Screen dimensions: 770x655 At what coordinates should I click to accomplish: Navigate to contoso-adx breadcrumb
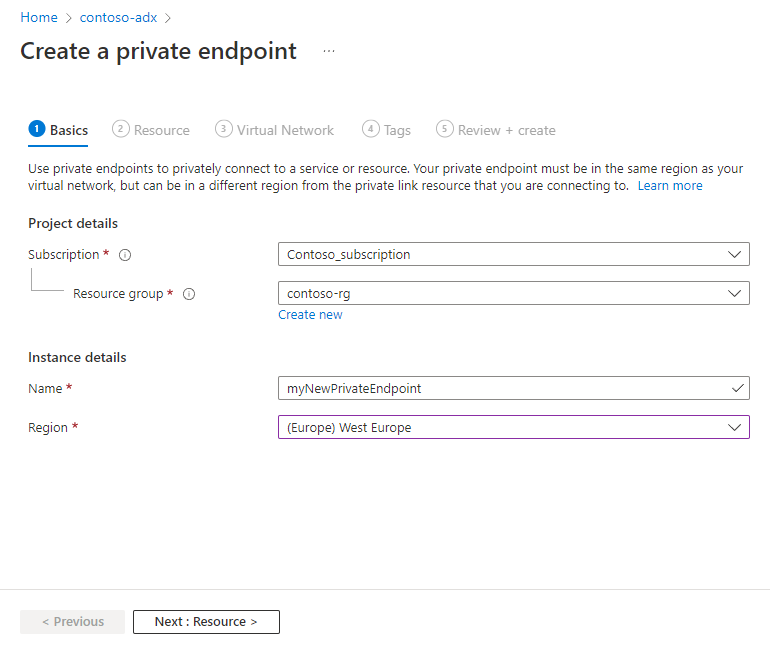118,18
